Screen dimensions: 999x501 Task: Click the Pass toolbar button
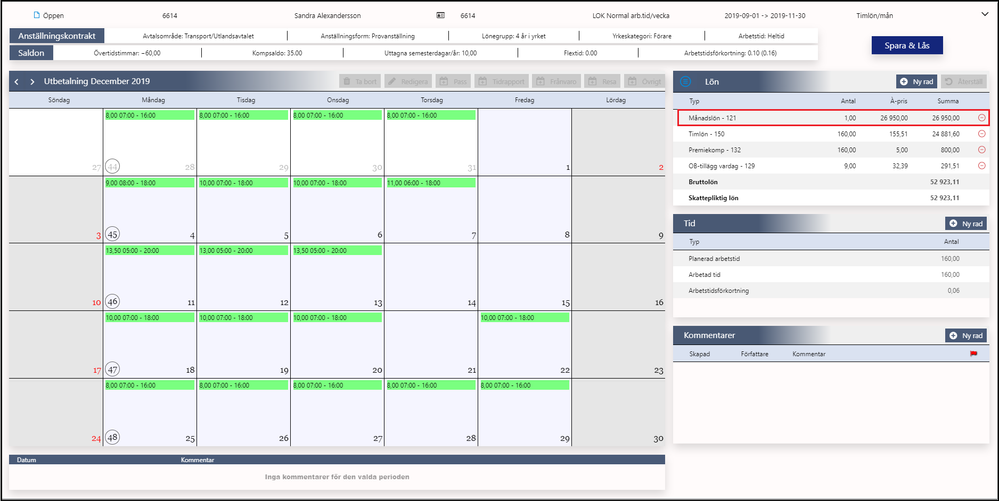(x=454, y=82)
